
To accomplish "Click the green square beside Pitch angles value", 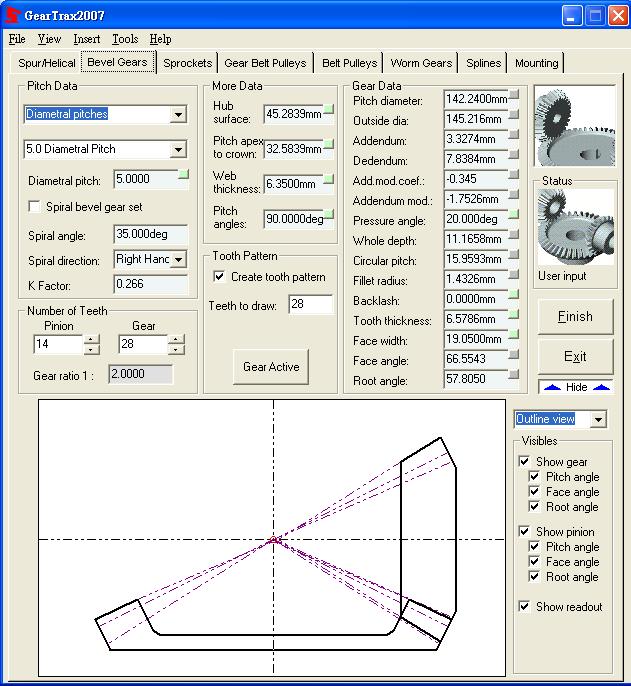I will tap(328, 214).
